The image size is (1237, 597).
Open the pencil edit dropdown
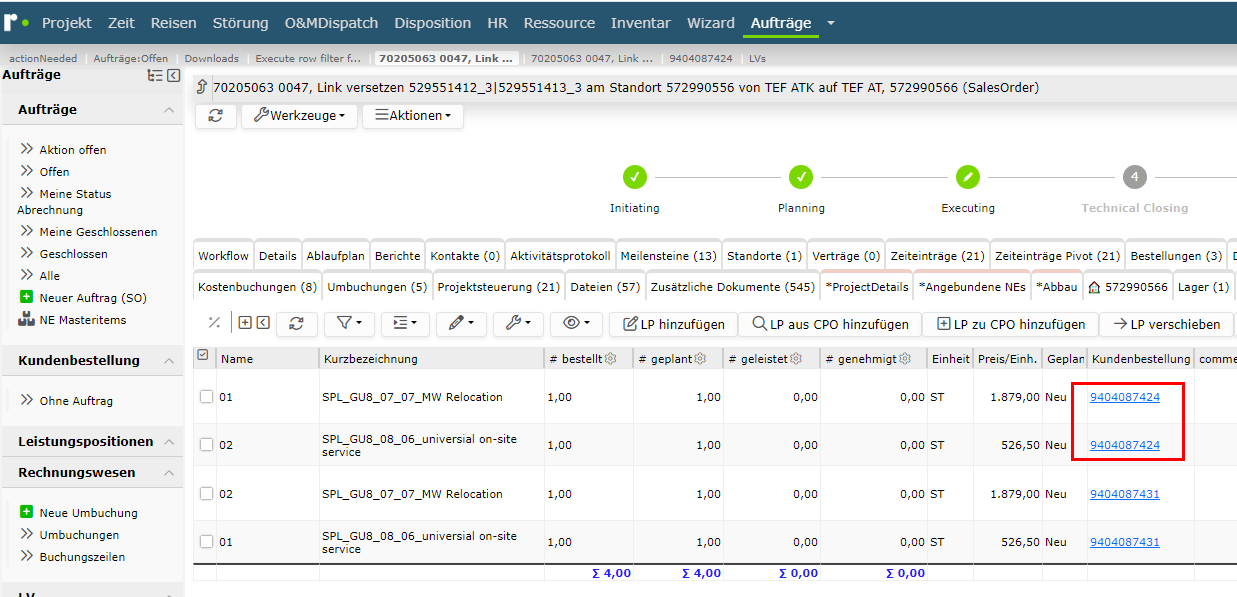pyautogui.click(x=461, y=323)
